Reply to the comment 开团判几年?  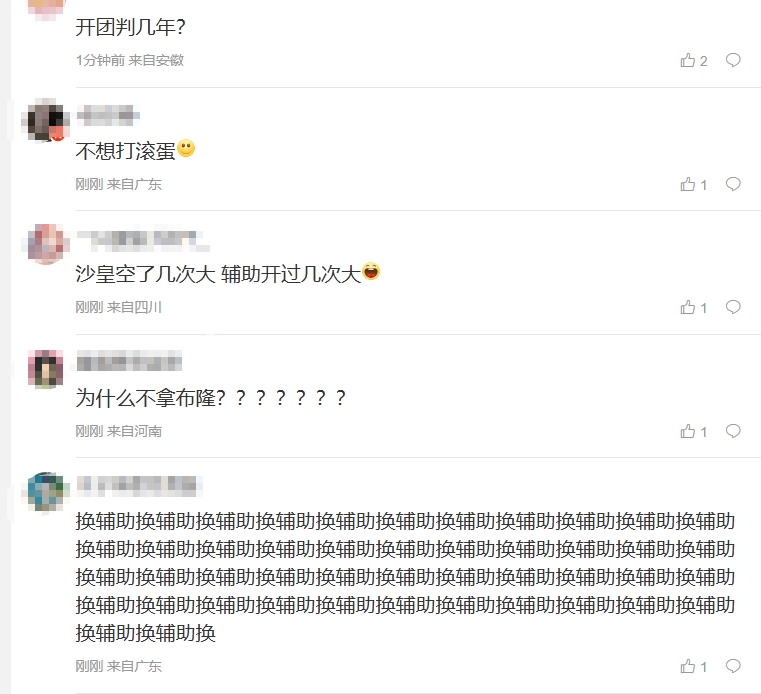(733, 60)
